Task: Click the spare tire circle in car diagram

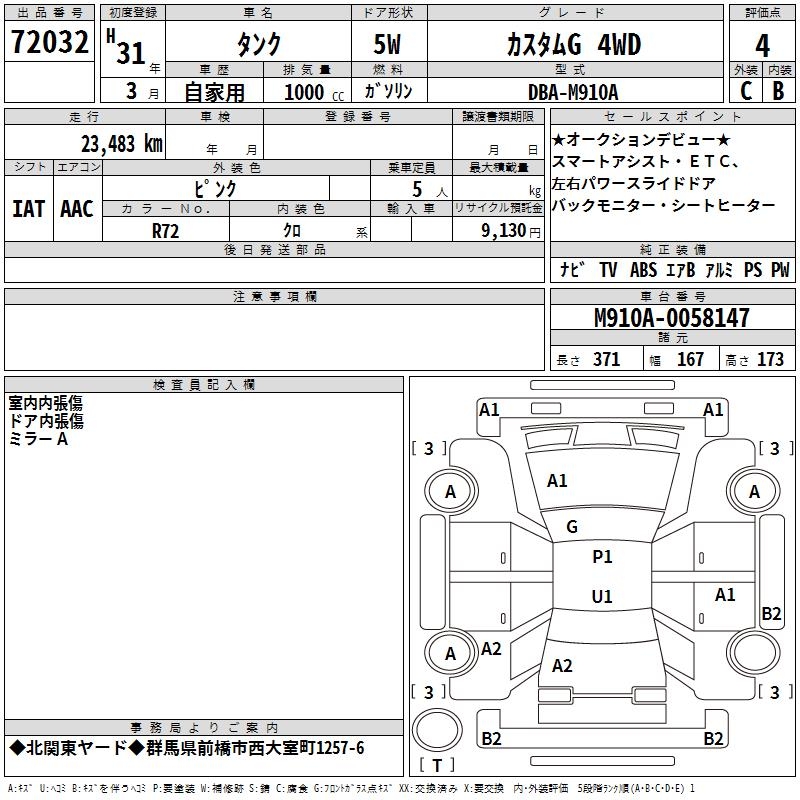Action: [437, 732]
